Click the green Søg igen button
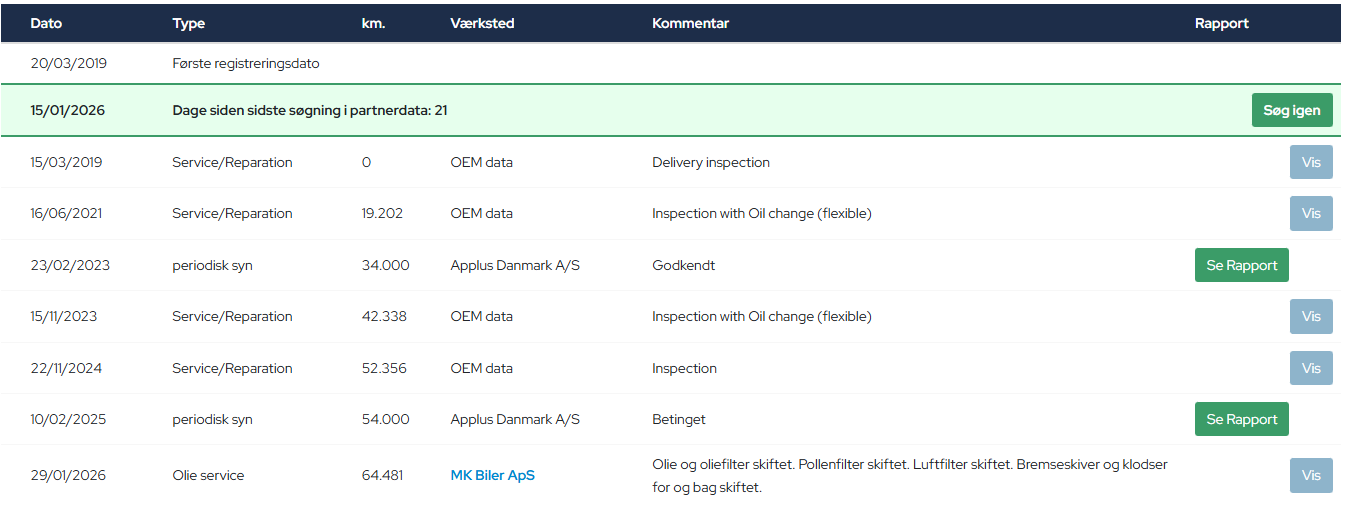Image resolution: width=1366 pixels, height=506 pixels. (x=1291, y=110)
